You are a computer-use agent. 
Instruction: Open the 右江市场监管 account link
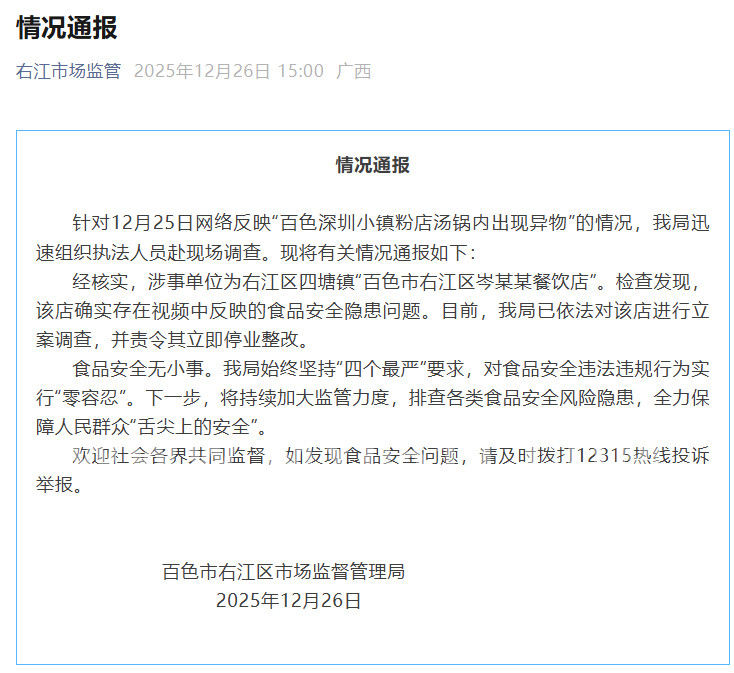pos(68,71)
